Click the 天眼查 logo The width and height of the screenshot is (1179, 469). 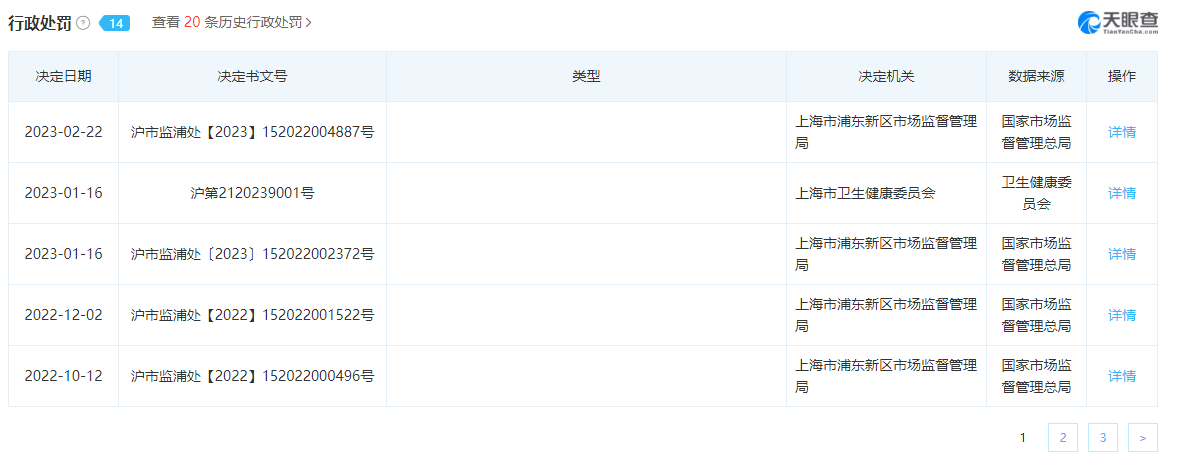(x=1117, y=23)
